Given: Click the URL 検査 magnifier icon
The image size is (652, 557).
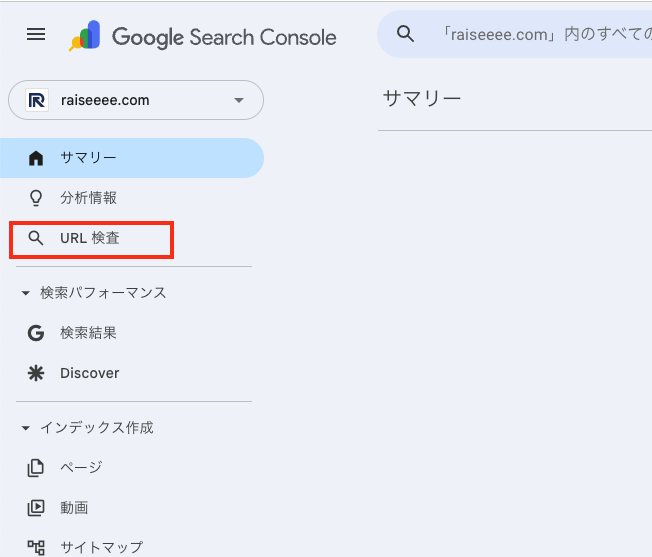Looking at the screenshot, I should [x=36, y=238].
